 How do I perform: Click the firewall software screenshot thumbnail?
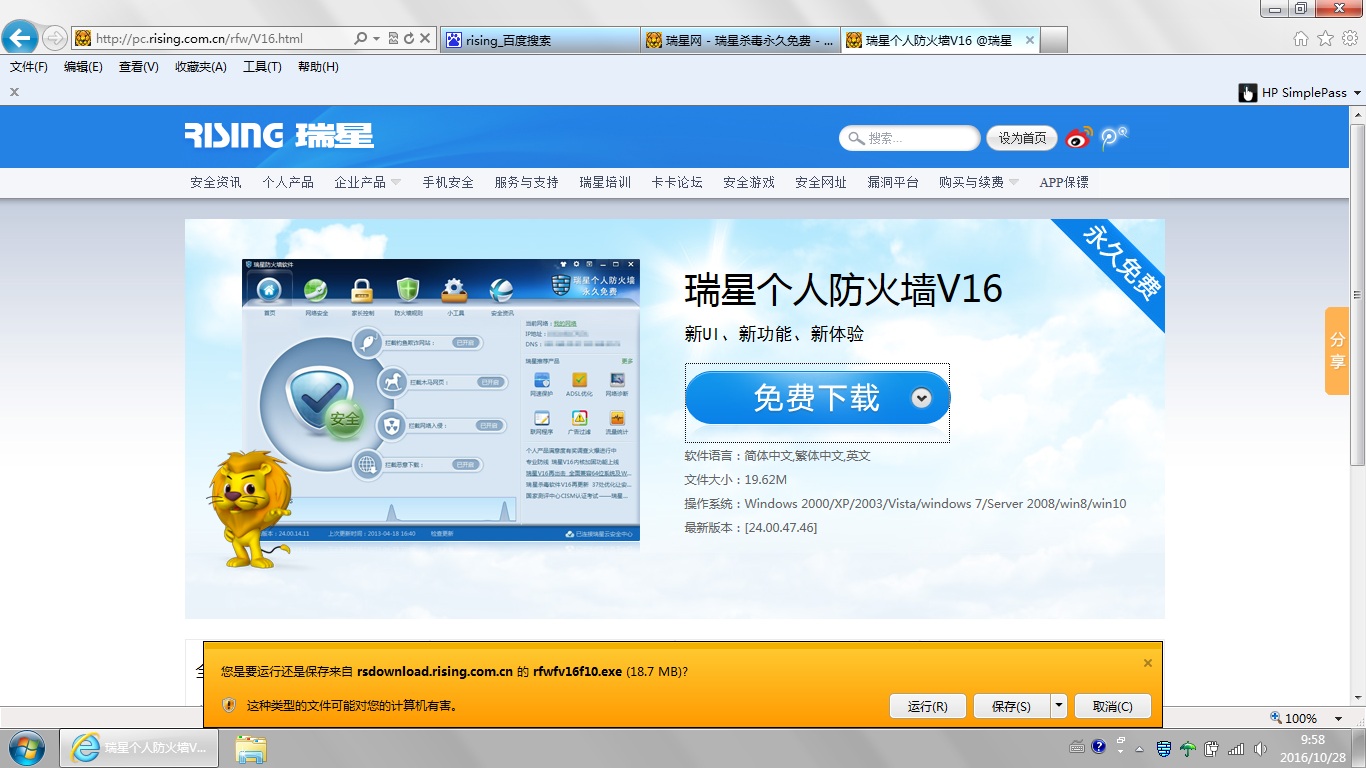point(441,401)
